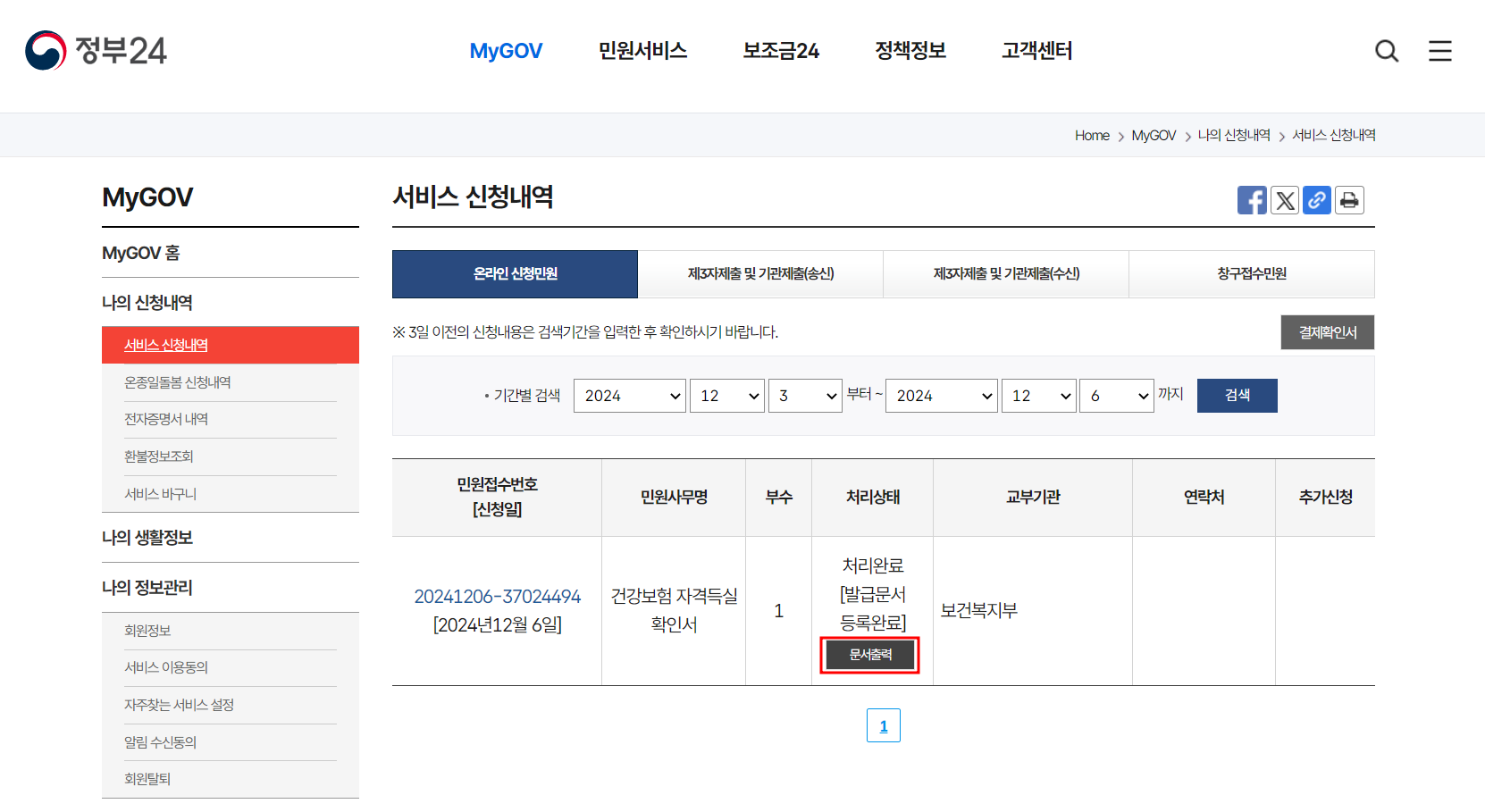Open the start year 2024 dropdown

click(629, 395)
